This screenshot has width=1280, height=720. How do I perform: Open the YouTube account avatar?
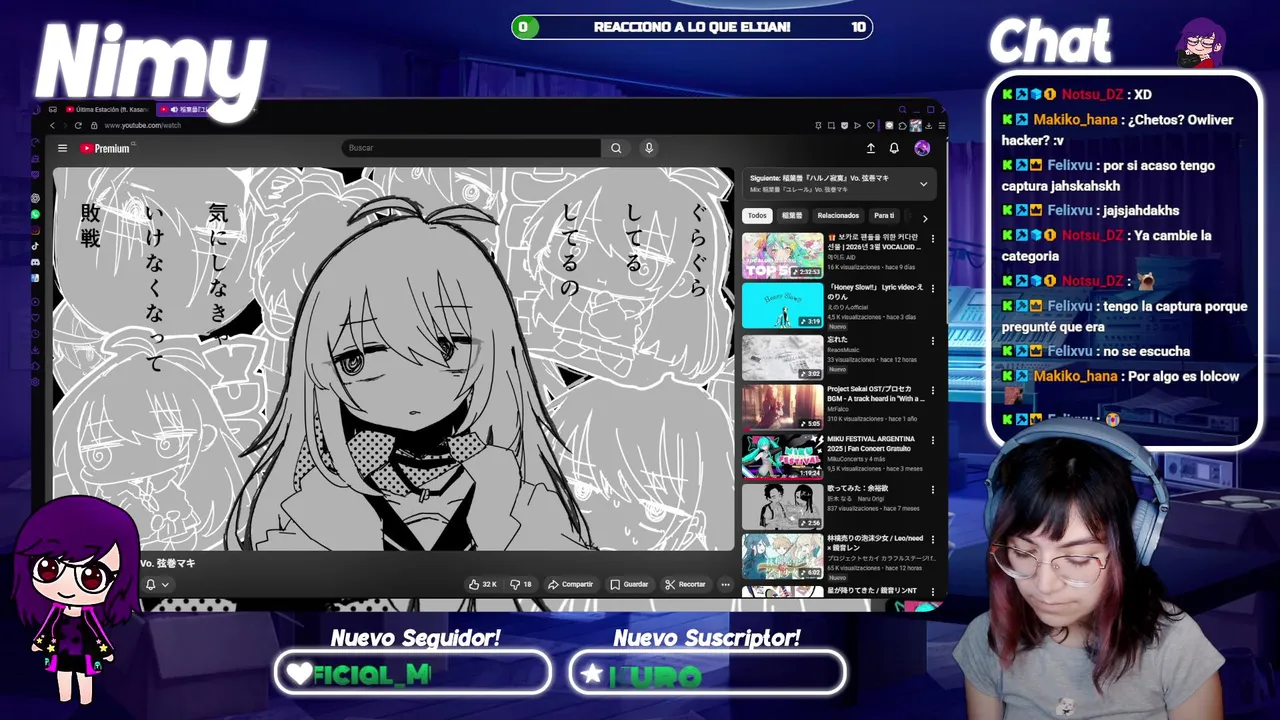click(x=922, y=148)
